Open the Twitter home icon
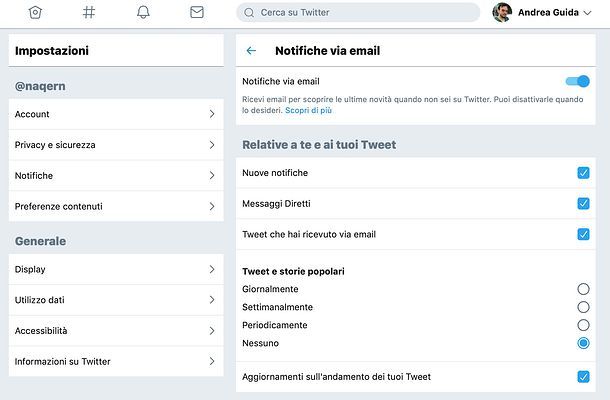610x400 pixels. 36,13
